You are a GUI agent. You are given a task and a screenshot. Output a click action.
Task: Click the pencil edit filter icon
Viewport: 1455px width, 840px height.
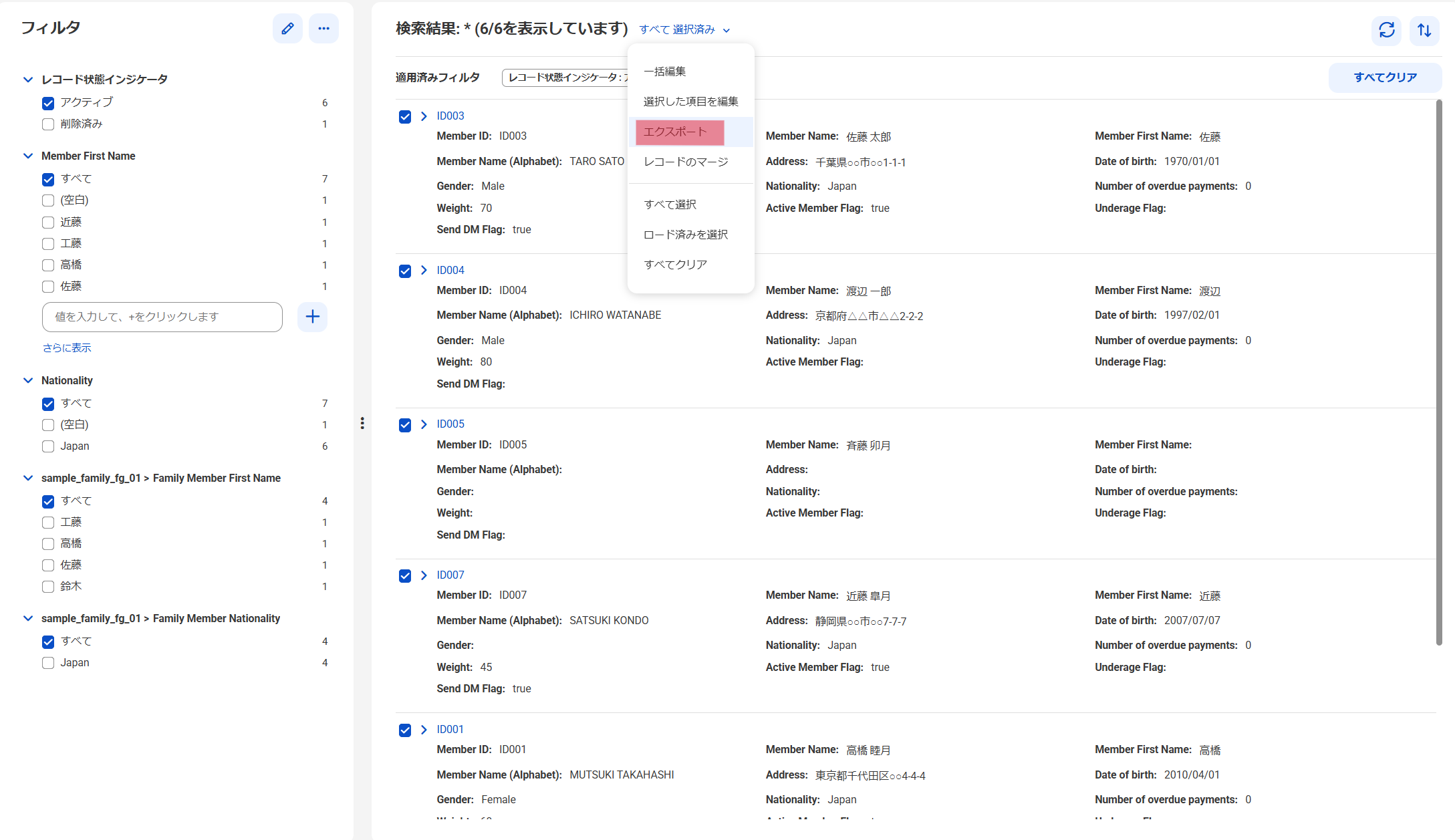coord(287,29)
